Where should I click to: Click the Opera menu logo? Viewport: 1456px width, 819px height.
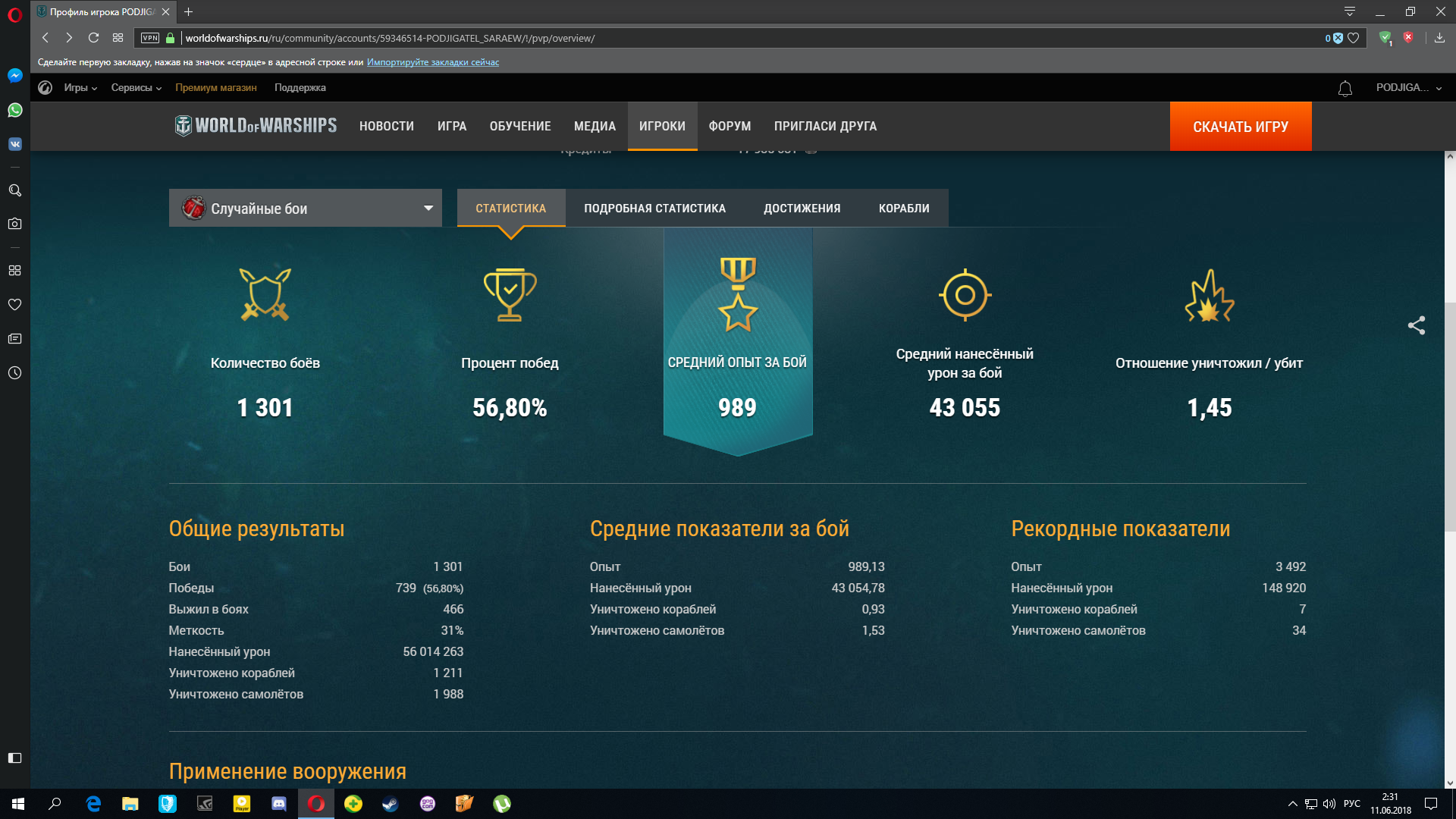pyautogui.click(x=14, y=14)
